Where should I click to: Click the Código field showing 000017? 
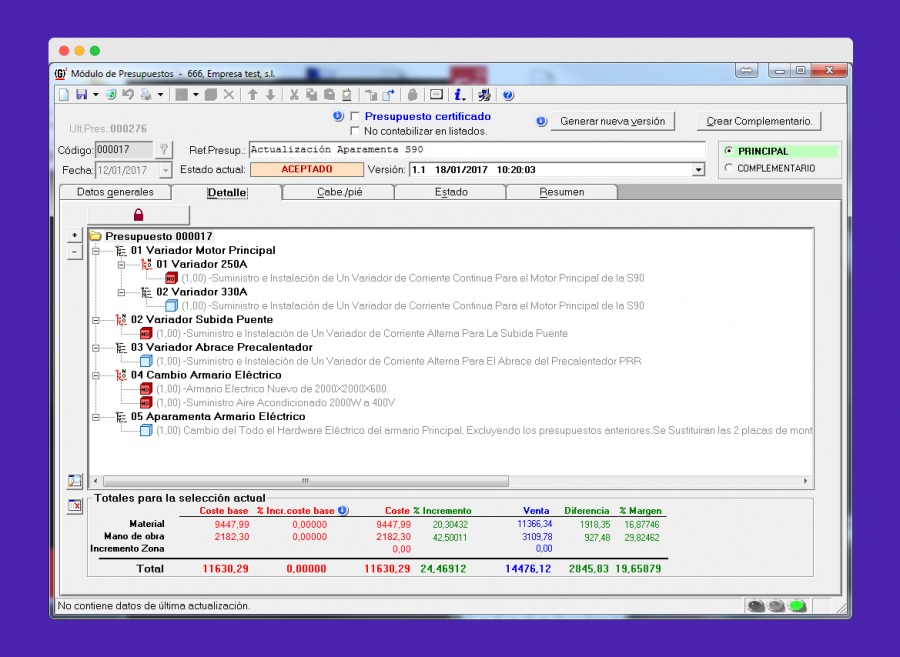click(123, 150)
